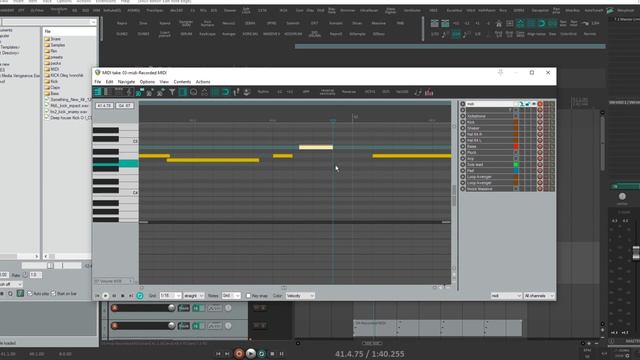
Task: Jump to start in MIDI editor transport
Action: tap(97, 296)
